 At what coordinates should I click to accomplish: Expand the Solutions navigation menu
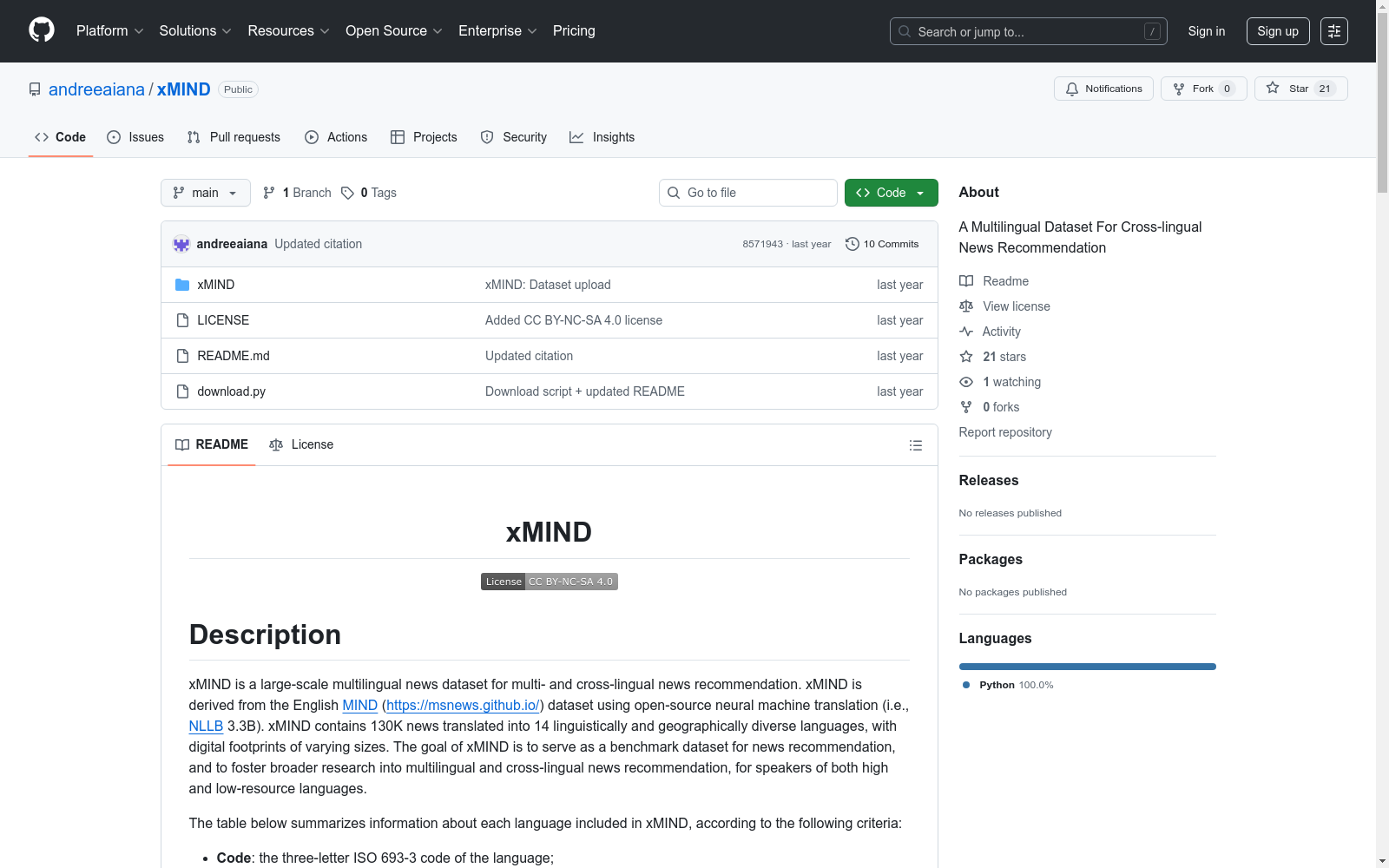tap(195, 31)
